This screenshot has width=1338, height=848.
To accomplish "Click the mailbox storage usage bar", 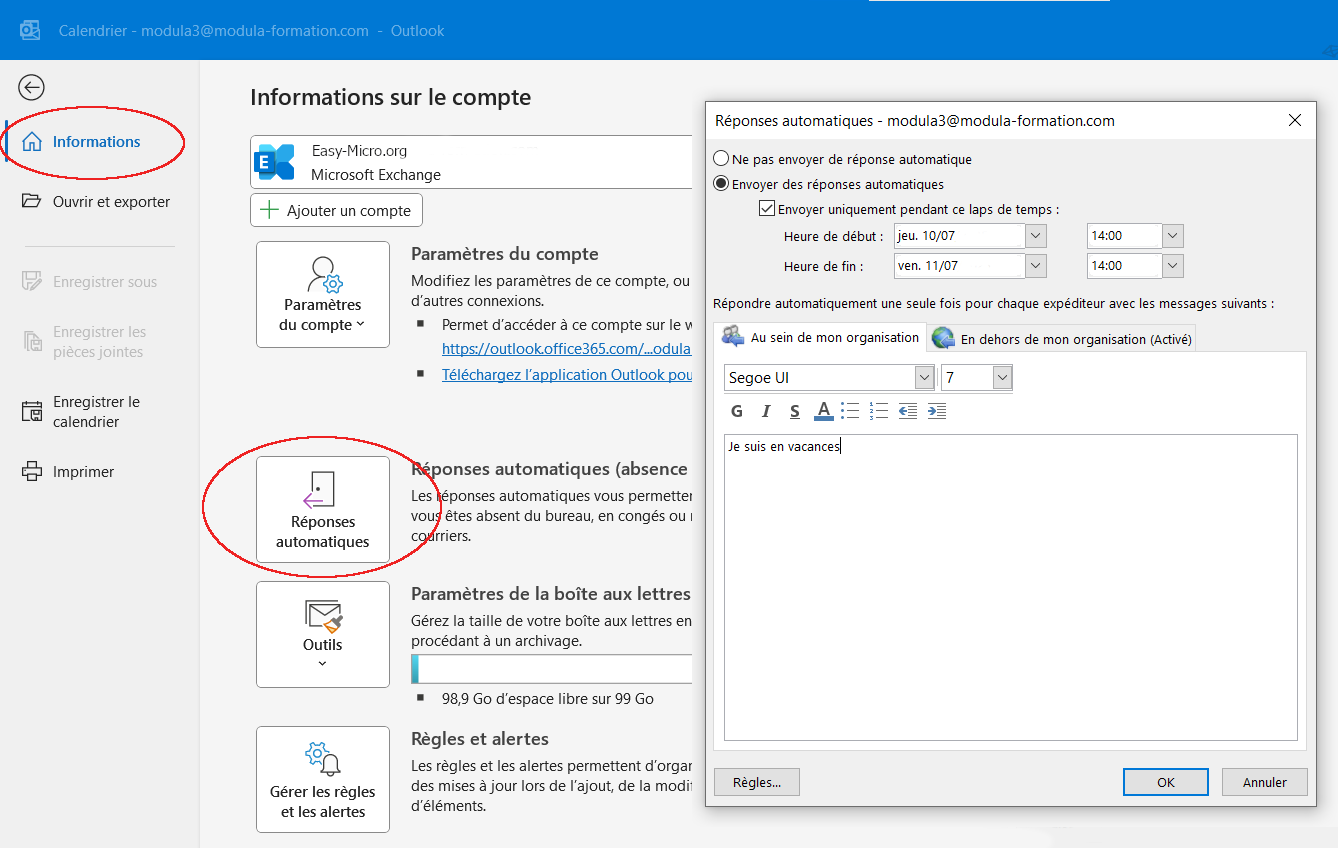I will tap(551, 668).
